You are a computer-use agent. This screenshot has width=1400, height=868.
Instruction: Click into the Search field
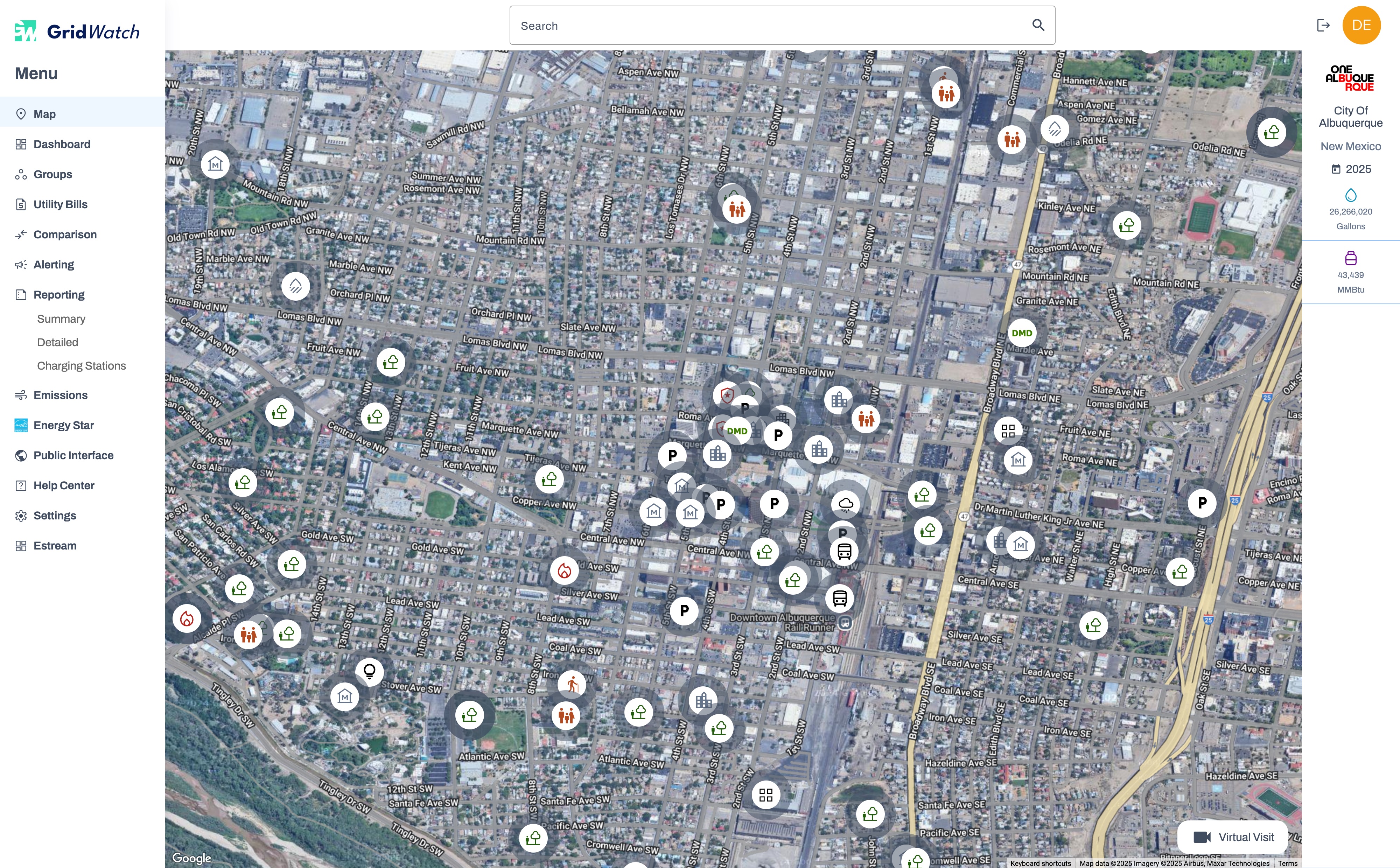point(782,25)
